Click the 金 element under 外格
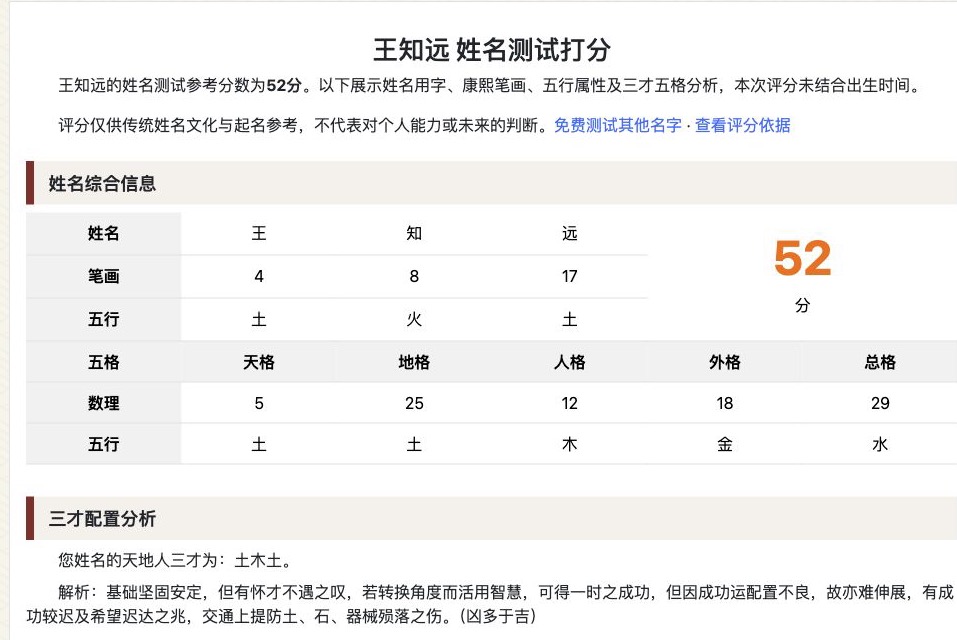This screenshot has width=957, height=640. (724, 444)
